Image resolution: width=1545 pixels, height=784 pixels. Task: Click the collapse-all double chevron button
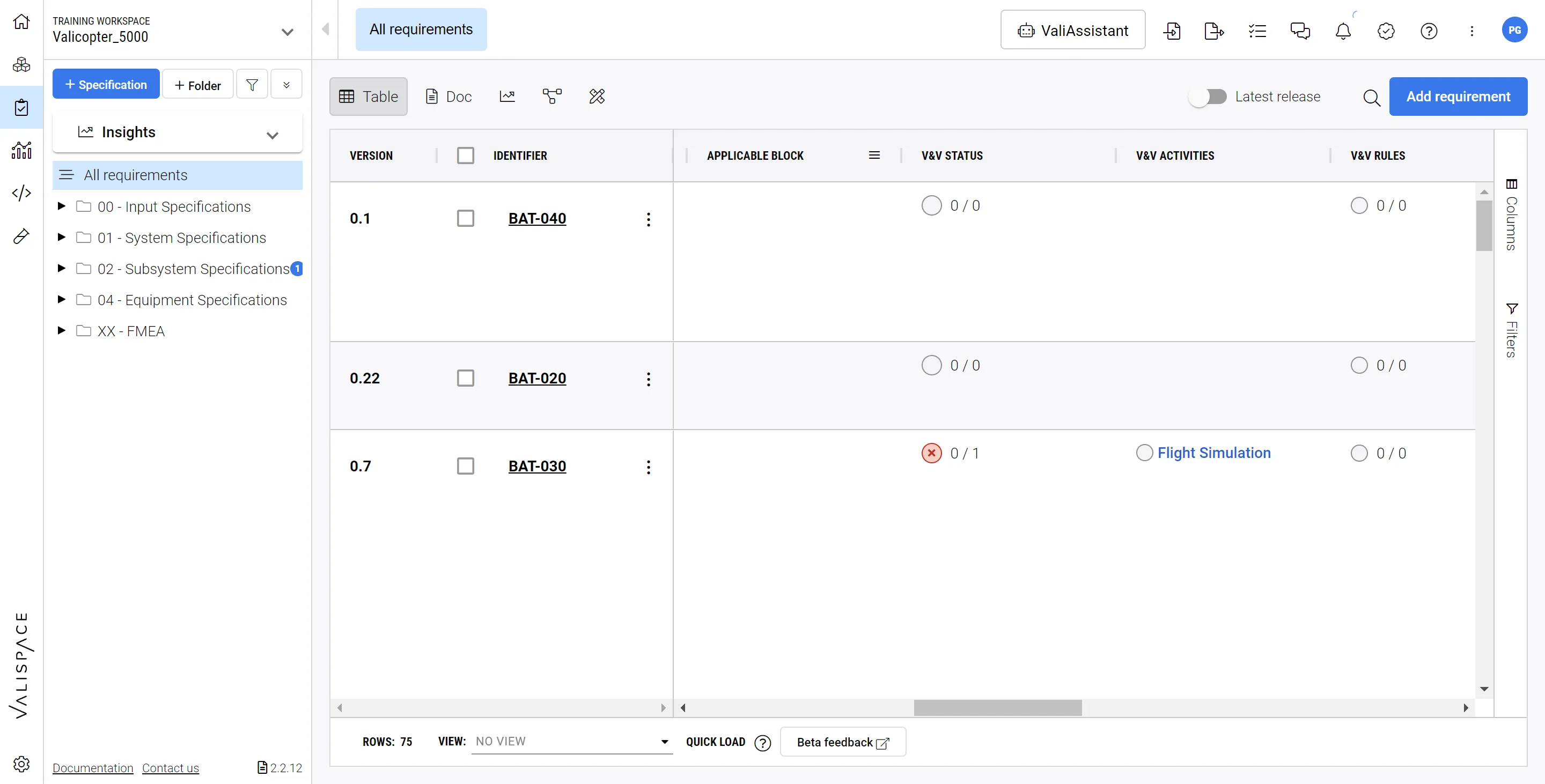(x=286, y=85)
